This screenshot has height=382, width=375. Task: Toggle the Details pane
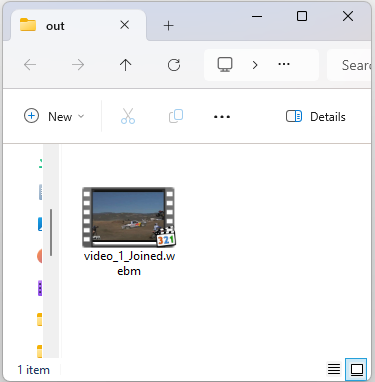click(x=316, y=116)
